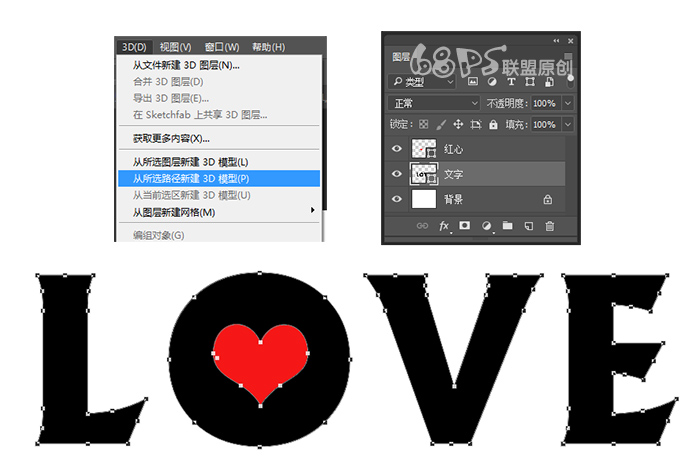Choose 从所选图层新建 3D 模型(L)
The image size is (696, 464).
click(219, 162)
